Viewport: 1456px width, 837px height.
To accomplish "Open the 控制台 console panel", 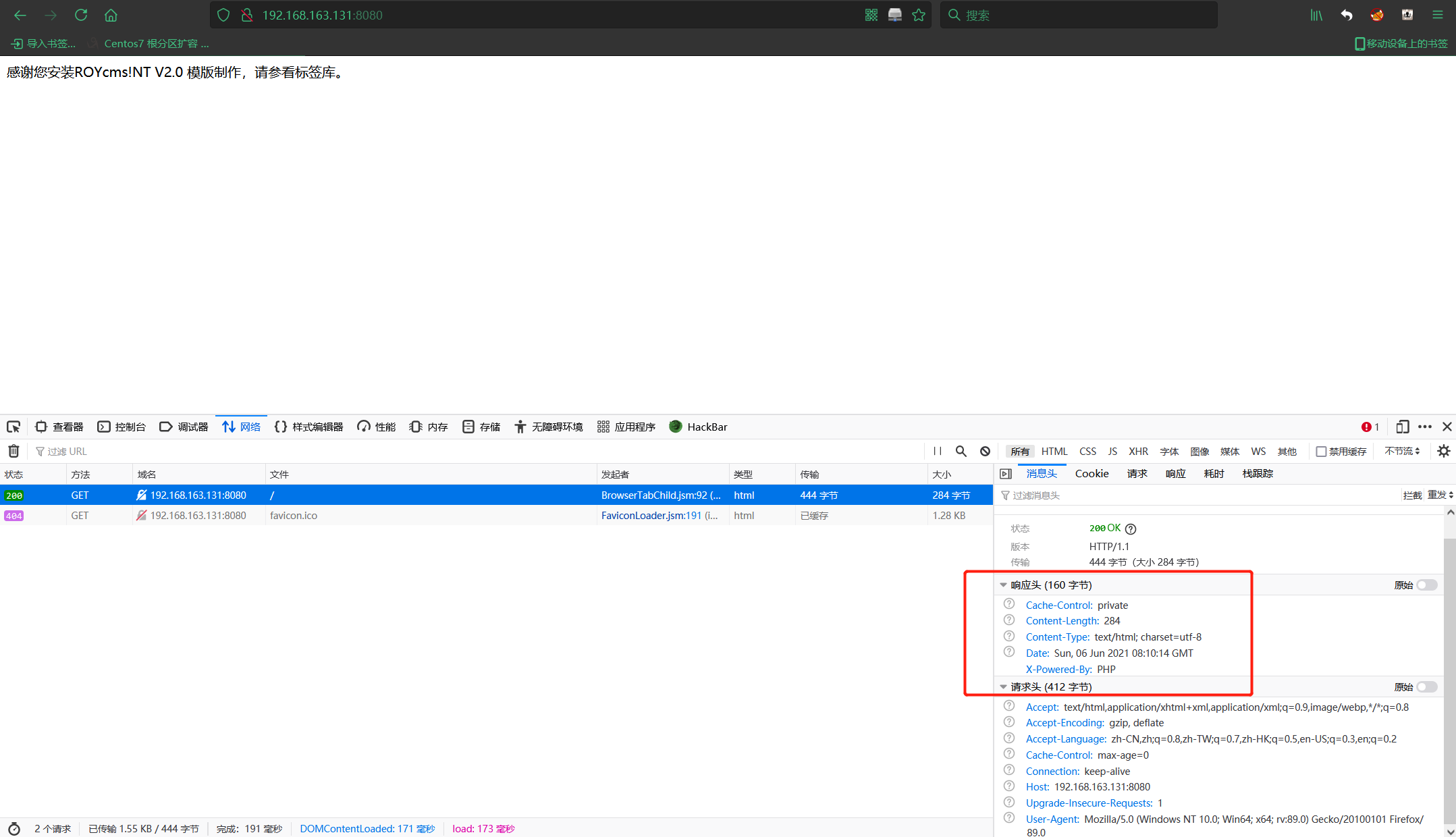I will point(122,427).
